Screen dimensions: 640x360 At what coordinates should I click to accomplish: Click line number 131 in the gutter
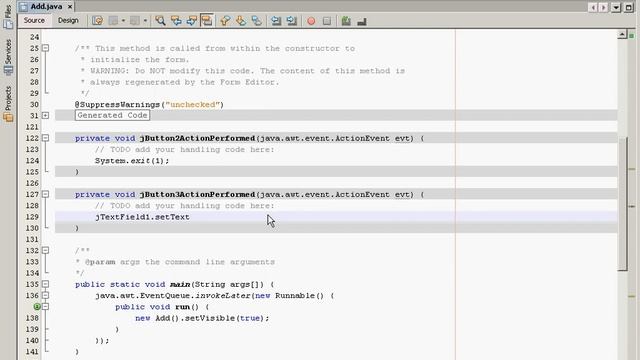click(32, 239)
